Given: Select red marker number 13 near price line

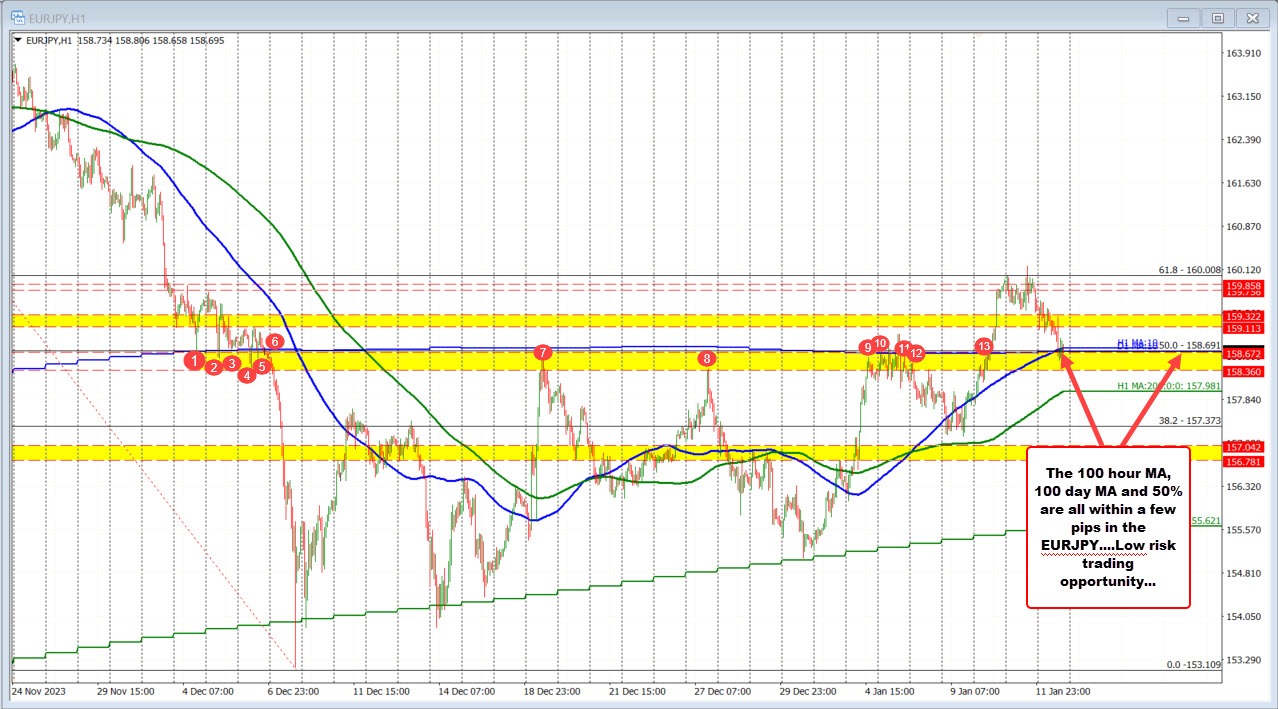Looking at the screenshot, I should tap(982, 345).
